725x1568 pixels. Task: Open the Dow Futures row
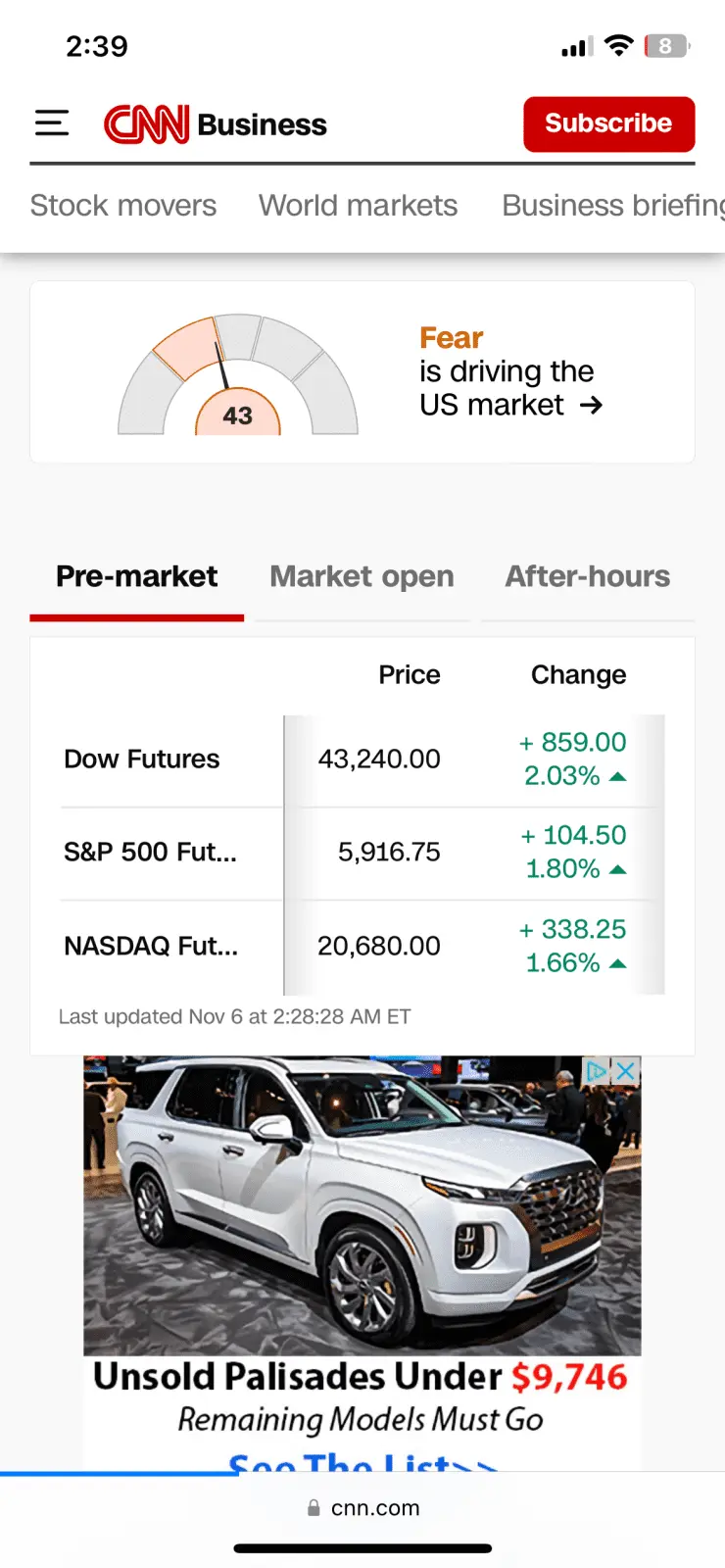(x=142, y=759)
